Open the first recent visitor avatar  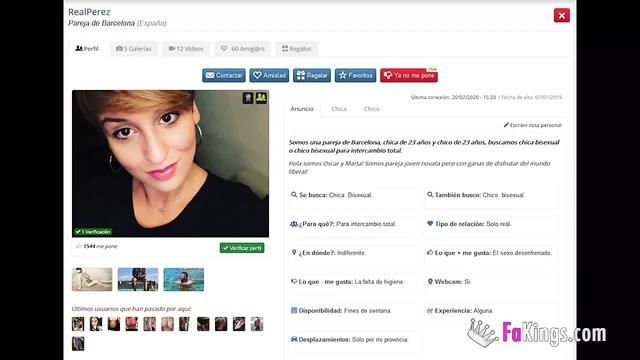click(x=78, y=324)
